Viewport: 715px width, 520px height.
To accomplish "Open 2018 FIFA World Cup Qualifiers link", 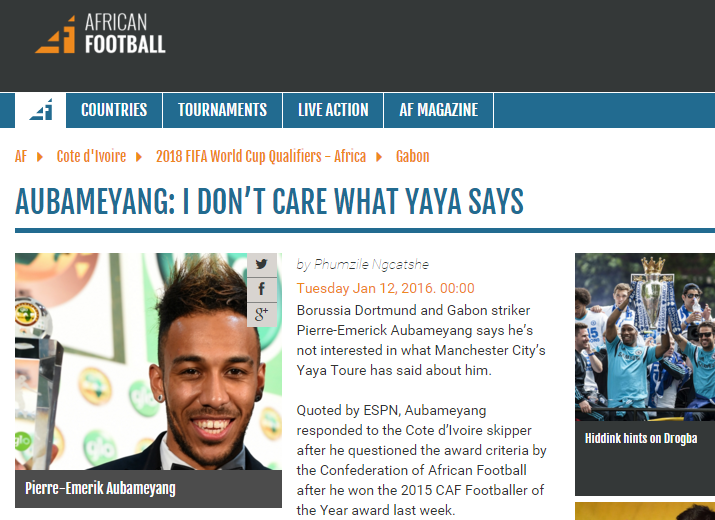I will [261, 156].
